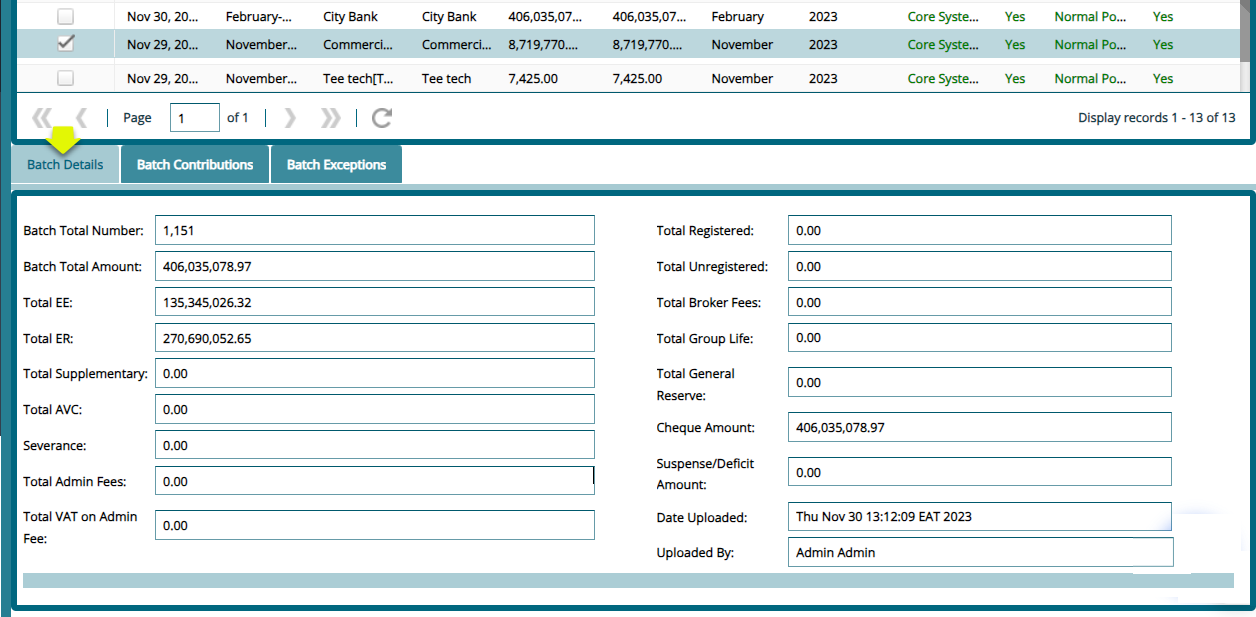1256x617 pixels.
Task: Open the Batch Exceptions tab
Action: coord(335,163)
